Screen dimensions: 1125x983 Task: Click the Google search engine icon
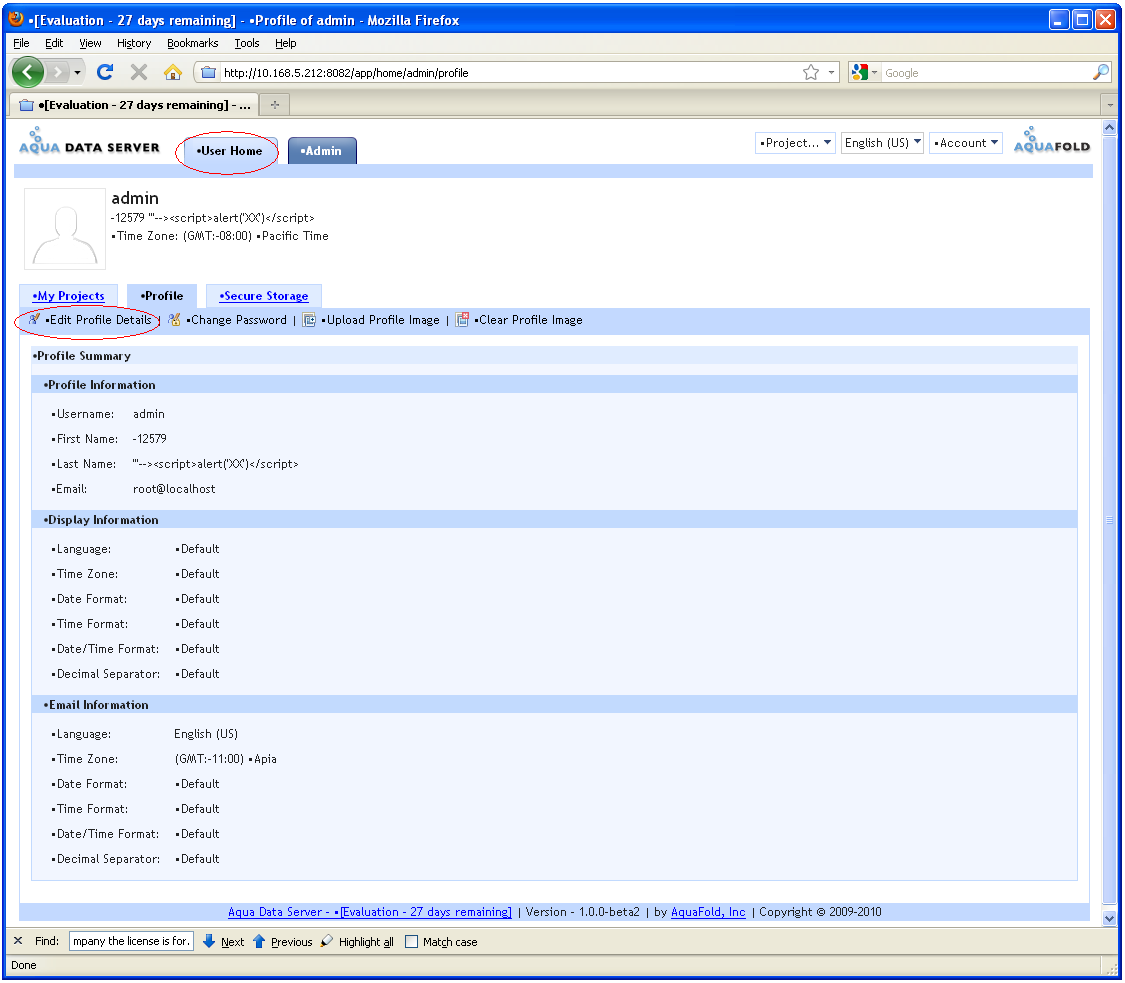(x=860, y=72)
